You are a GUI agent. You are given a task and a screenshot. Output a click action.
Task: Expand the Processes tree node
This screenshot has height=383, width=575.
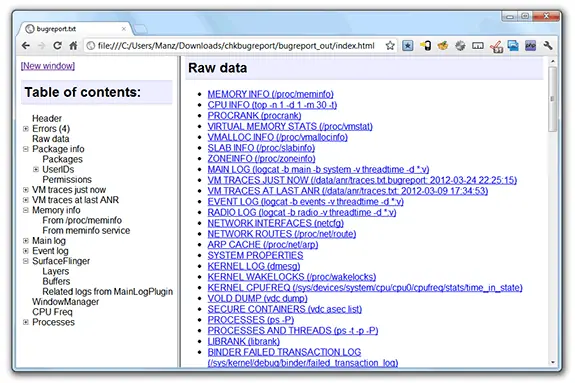[x=26, y=322]
